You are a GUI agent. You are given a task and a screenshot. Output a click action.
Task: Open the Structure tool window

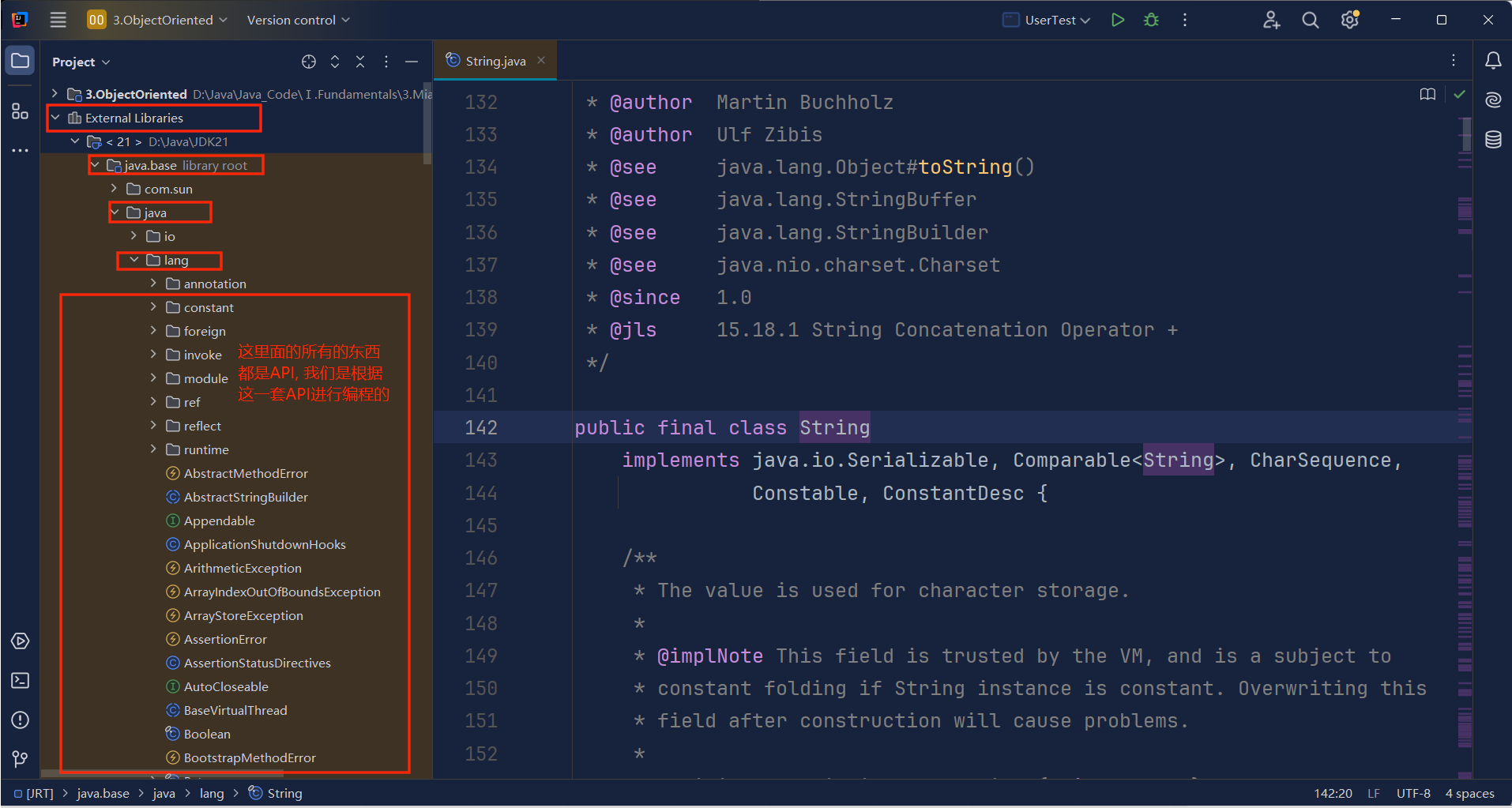tap(21, 111)
